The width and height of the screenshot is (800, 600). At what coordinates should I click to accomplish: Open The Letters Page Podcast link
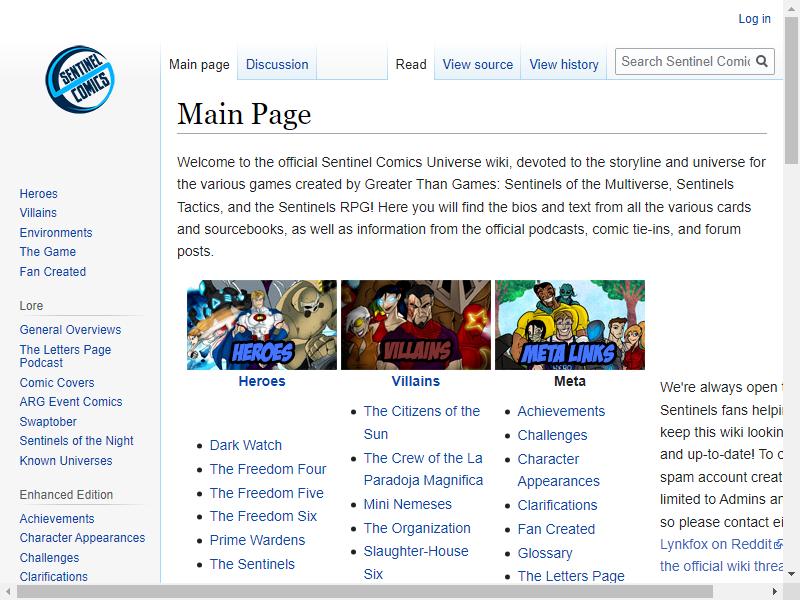(x=65, y=356)
